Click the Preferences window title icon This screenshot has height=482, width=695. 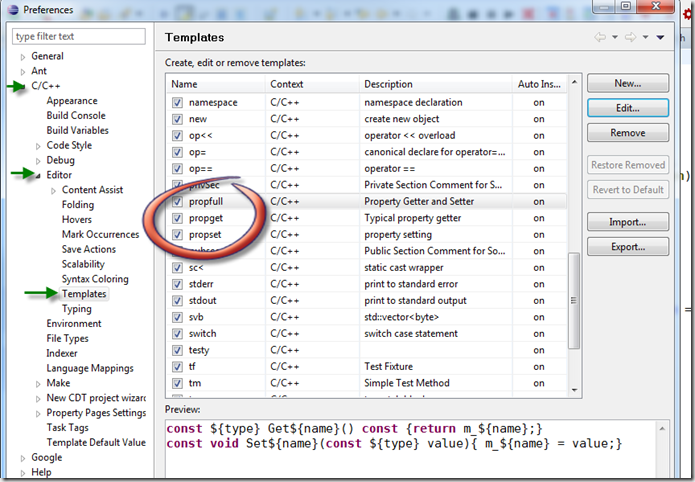point(11,9)
